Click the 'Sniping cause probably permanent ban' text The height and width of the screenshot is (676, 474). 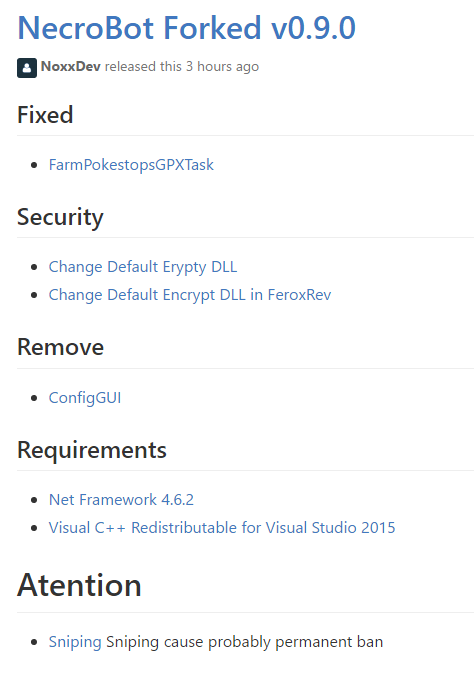click(x=245, y=642)
